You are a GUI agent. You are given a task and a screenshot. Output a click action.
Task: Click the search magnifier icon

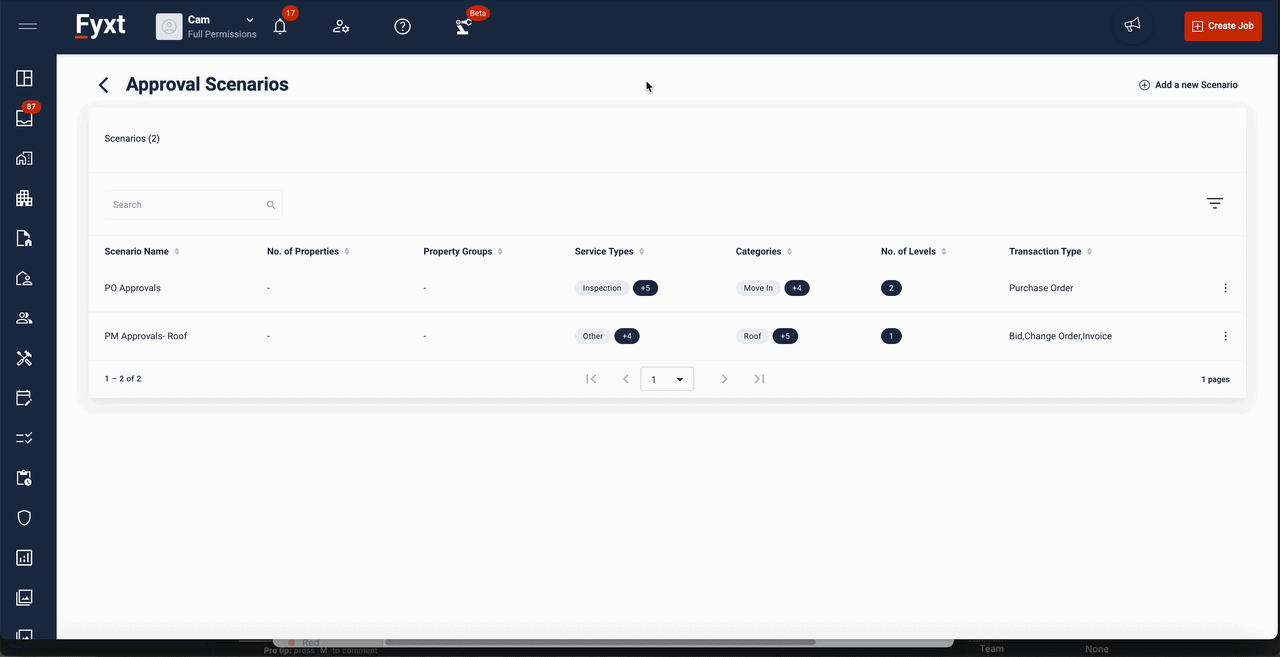point(271,205)
